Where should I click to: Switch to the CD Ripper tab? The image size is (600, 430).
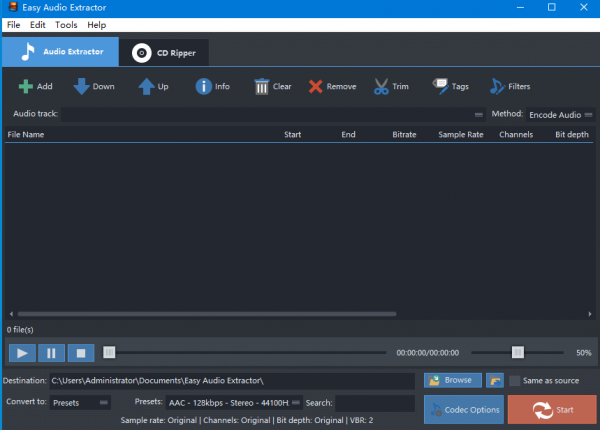pos(164,53)
